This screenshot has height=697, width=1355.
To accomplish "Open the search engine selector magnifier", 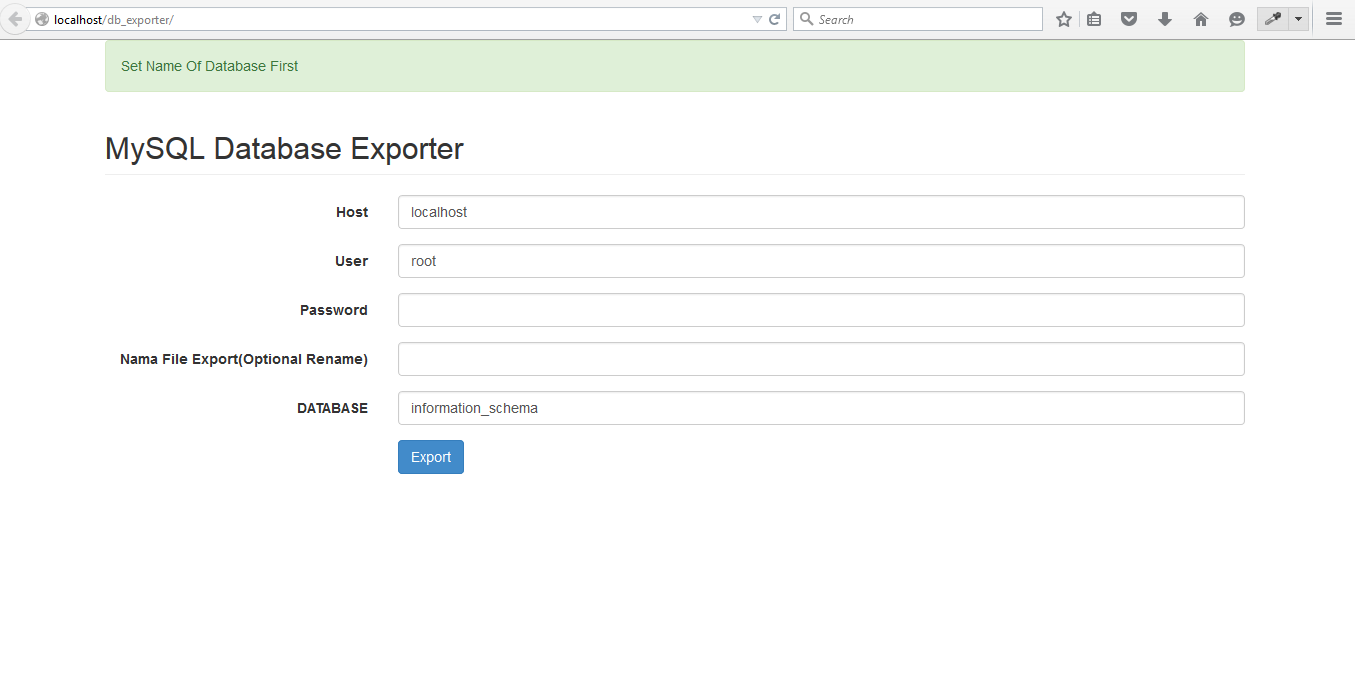I will tap(806, 18).
